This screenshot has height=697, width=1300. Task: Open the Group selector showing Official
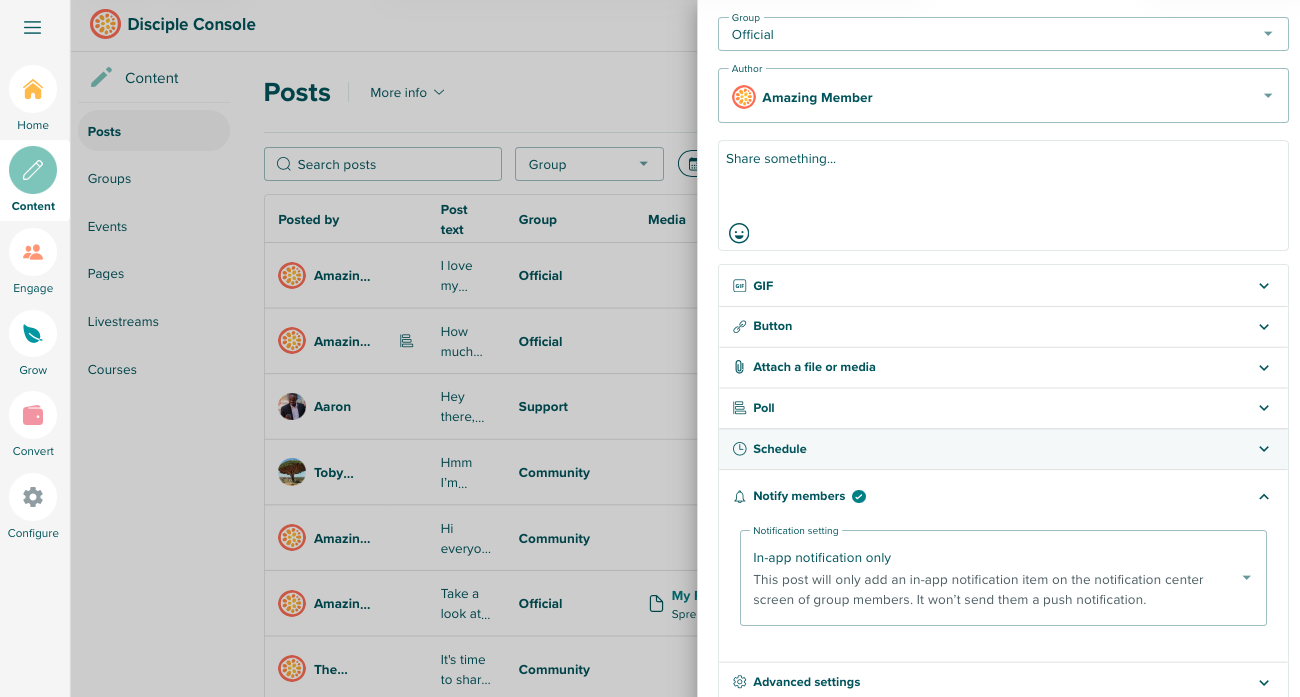1002,34
